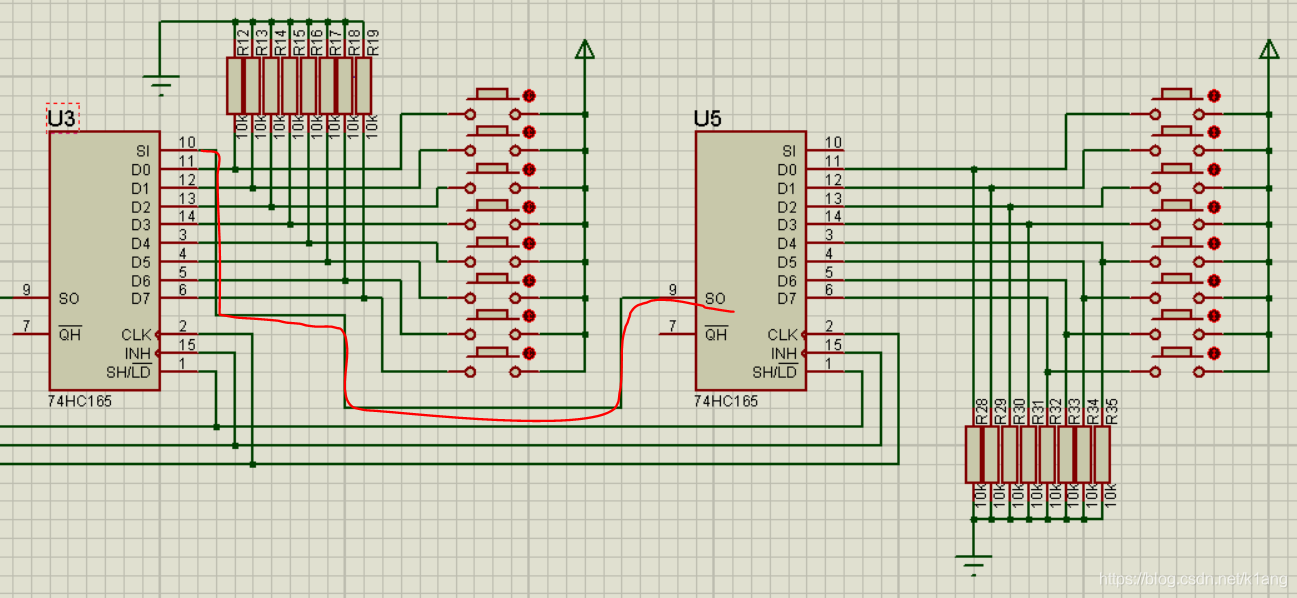This screenshot has height=598, width=1297.
Task: Choose resistor R33
Action: coord(1066,454)
